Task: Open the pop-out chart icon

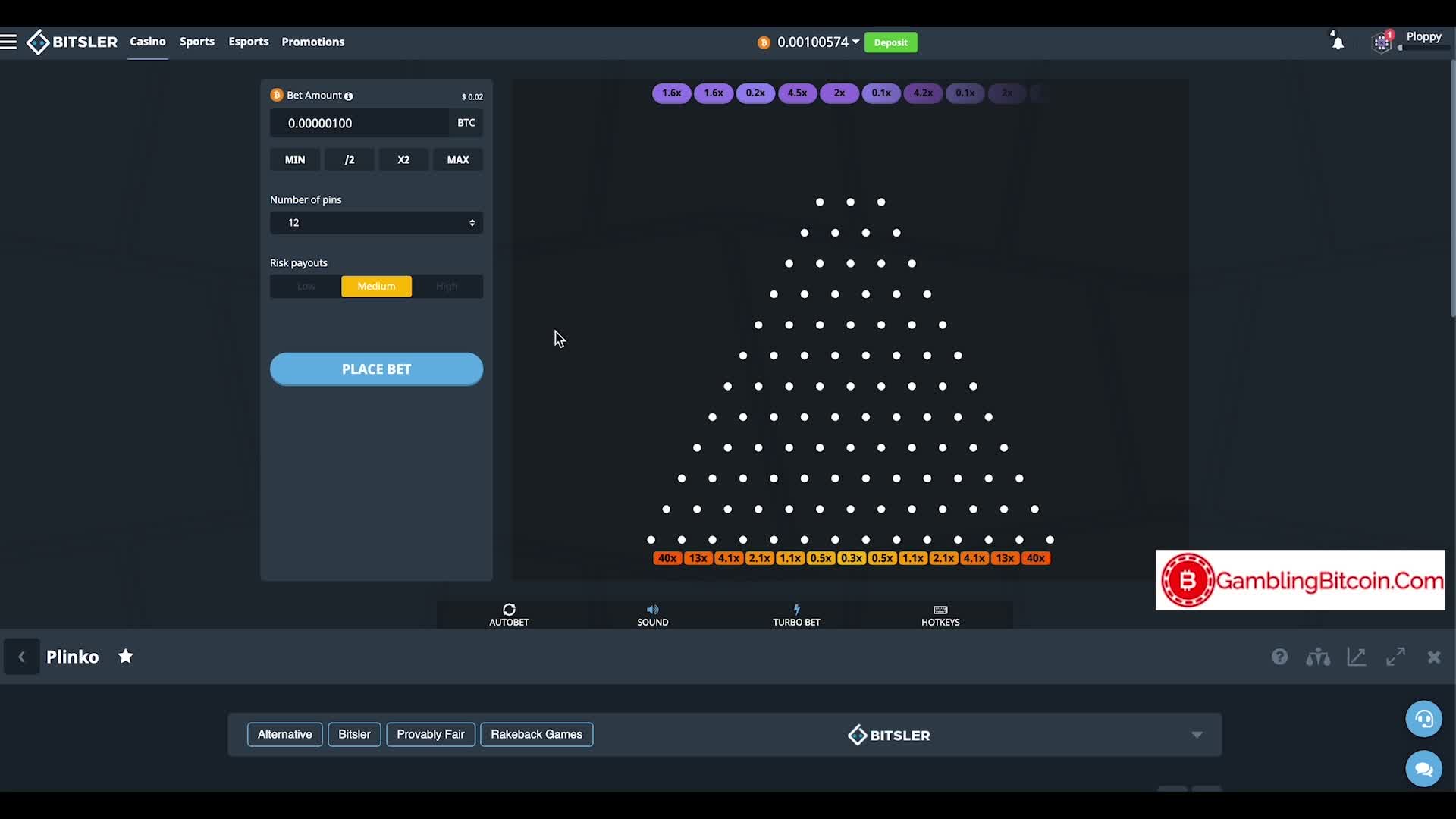Action: coord(1357,657)
